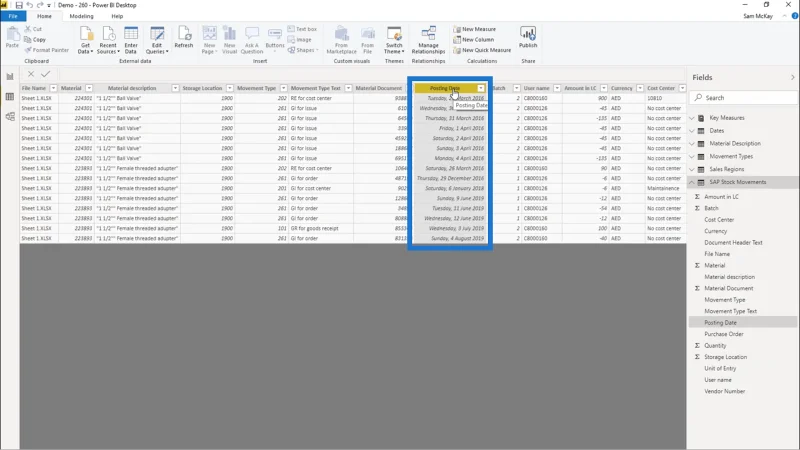Image resolution: width=800 pixels, height=450 pixels.
Task: Open the Currency column filter dropdown
Action: (x=640, y=88)
